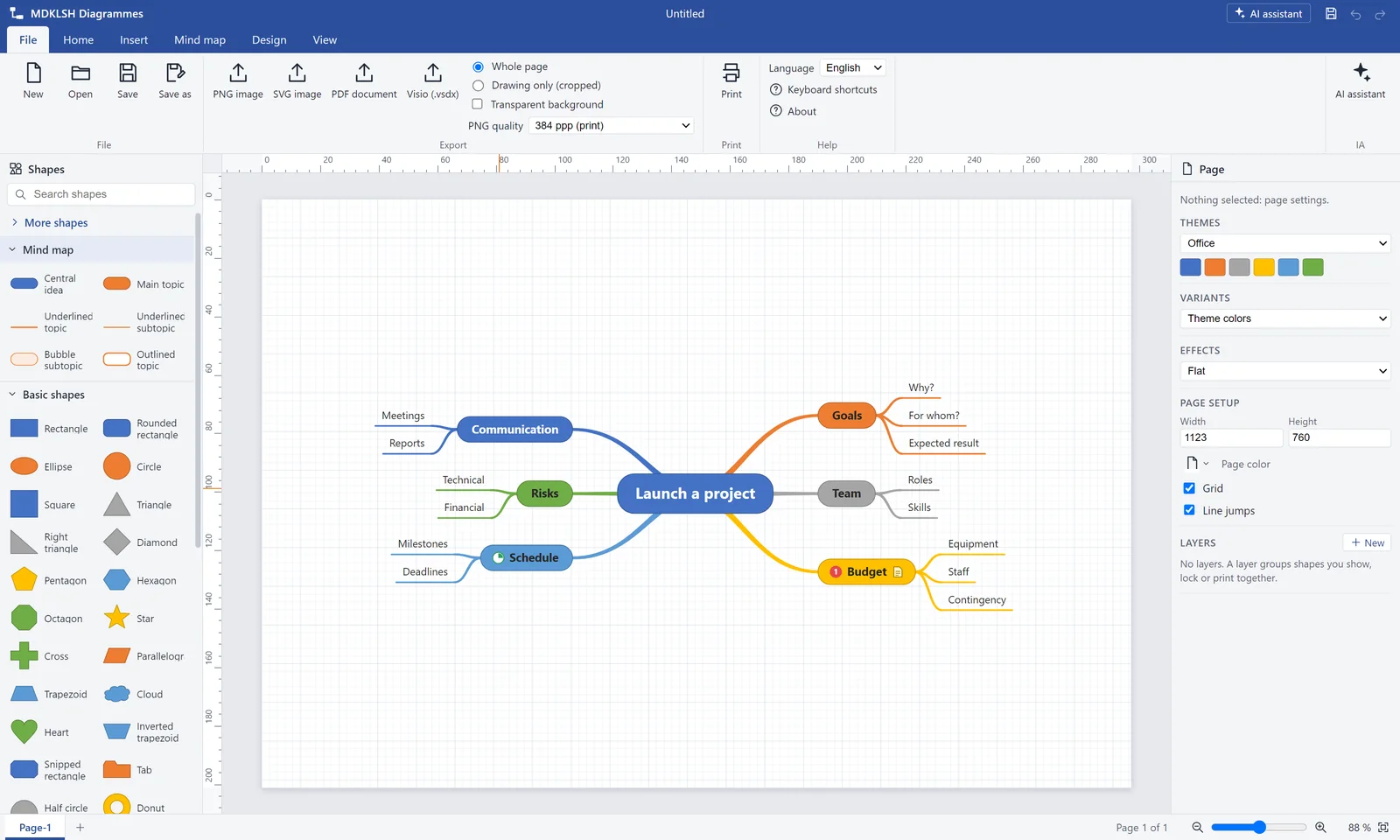The image size is (1400, 840).
Task: Pick the Cloud shape
Action: [116, 694]
